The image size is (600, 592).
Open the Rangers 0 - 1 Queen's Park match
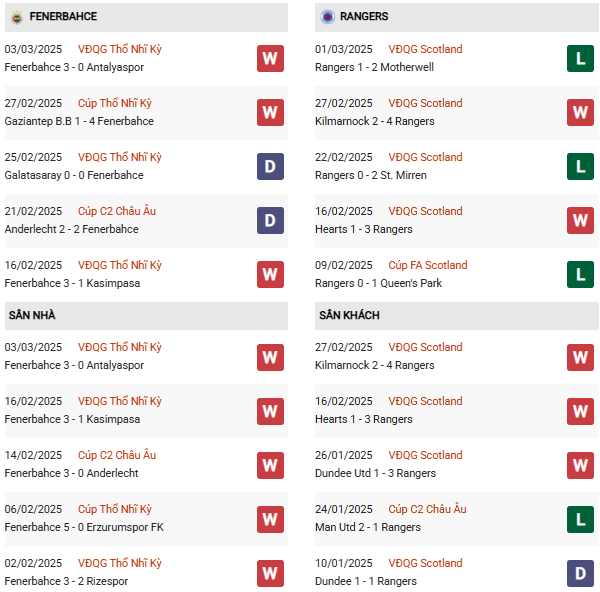pyautogui.click(x=378, y=283)
